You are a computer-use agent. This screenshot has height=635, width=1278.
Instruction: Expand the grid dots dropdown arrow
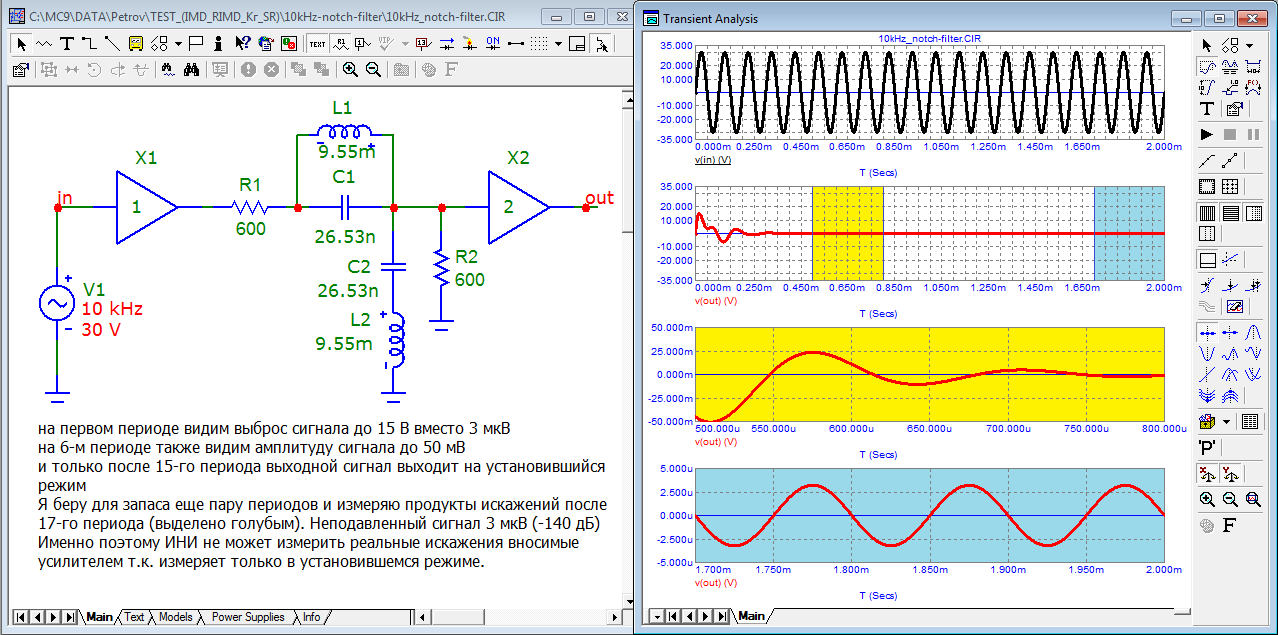pos(559,44)
